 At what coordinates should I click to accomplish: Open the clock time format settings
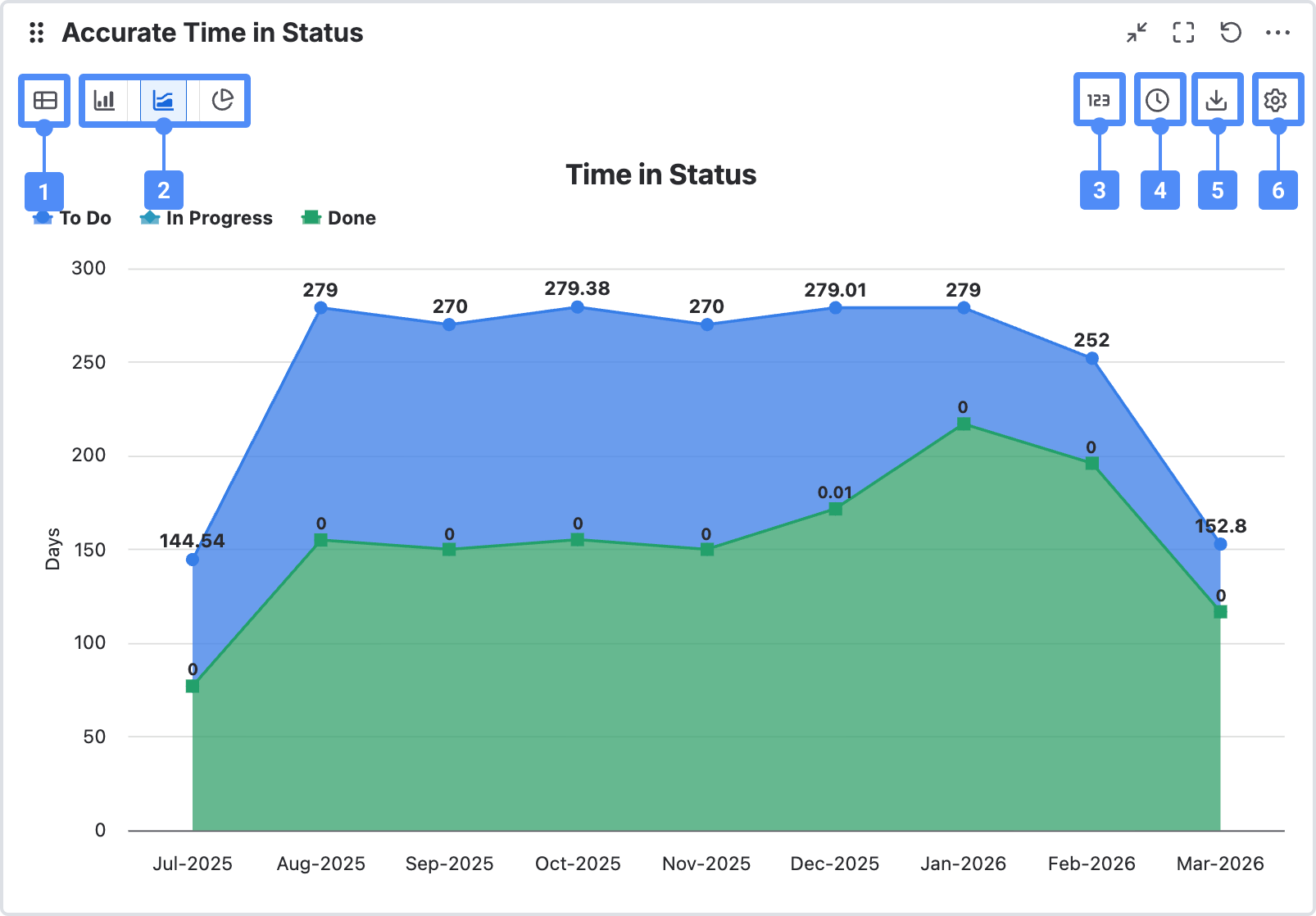pos(1158,100)
